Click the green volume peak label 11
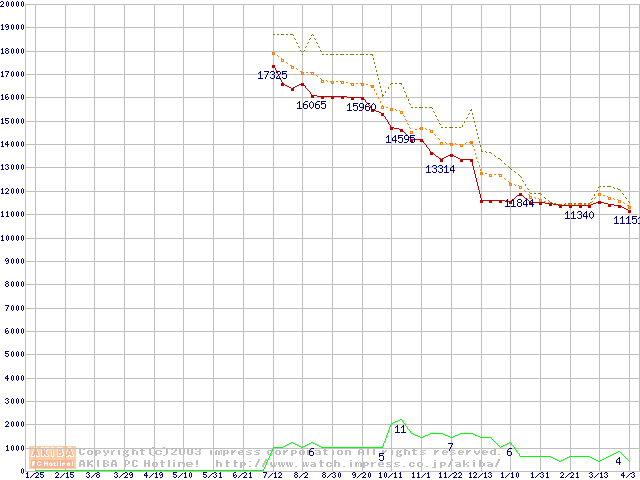640x480 pixels. (x=400, y=429)
